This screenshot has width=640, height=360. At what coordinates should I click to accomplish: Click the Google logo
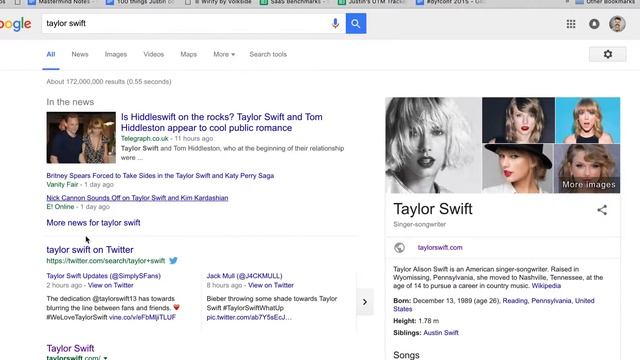click(16, 24)
